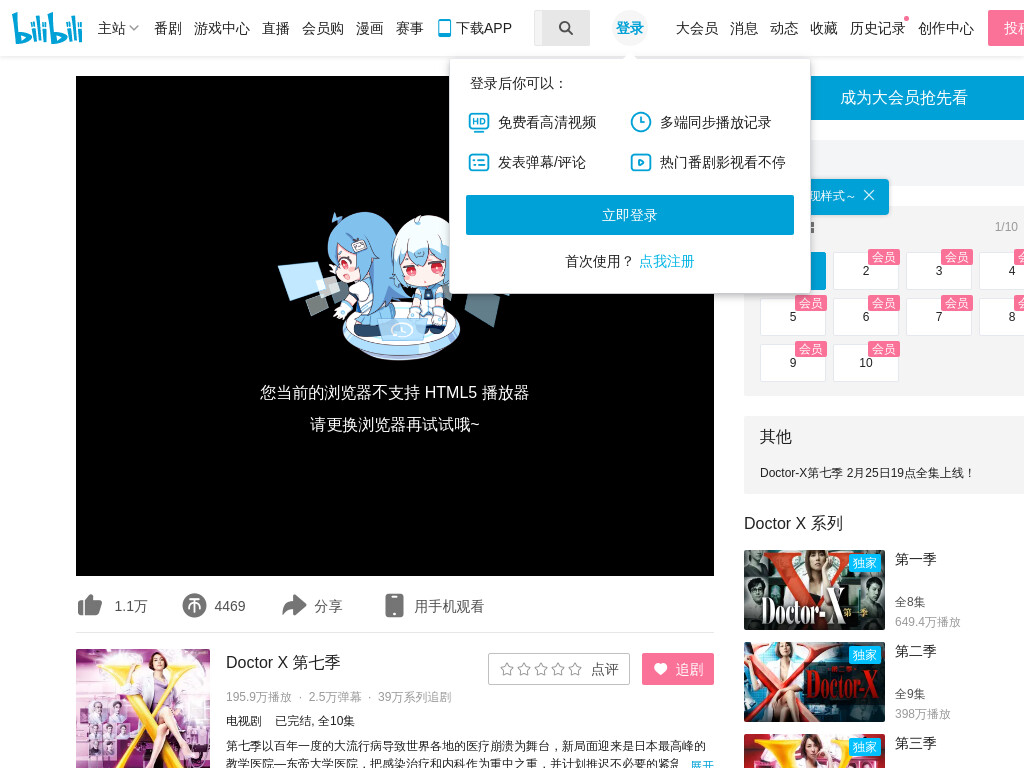Open the 第一季 thumbnail
1024x768 pixels.
pyautogui.click(x=814, y=590)
